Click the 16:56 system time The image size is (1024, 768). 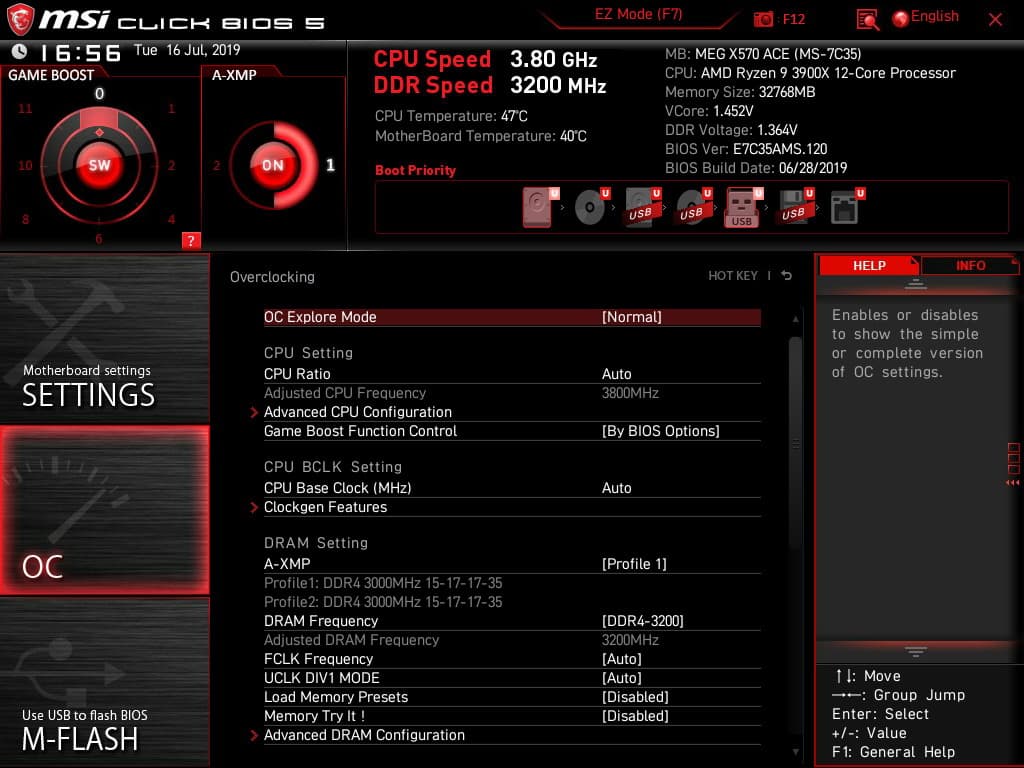(80, 52)
